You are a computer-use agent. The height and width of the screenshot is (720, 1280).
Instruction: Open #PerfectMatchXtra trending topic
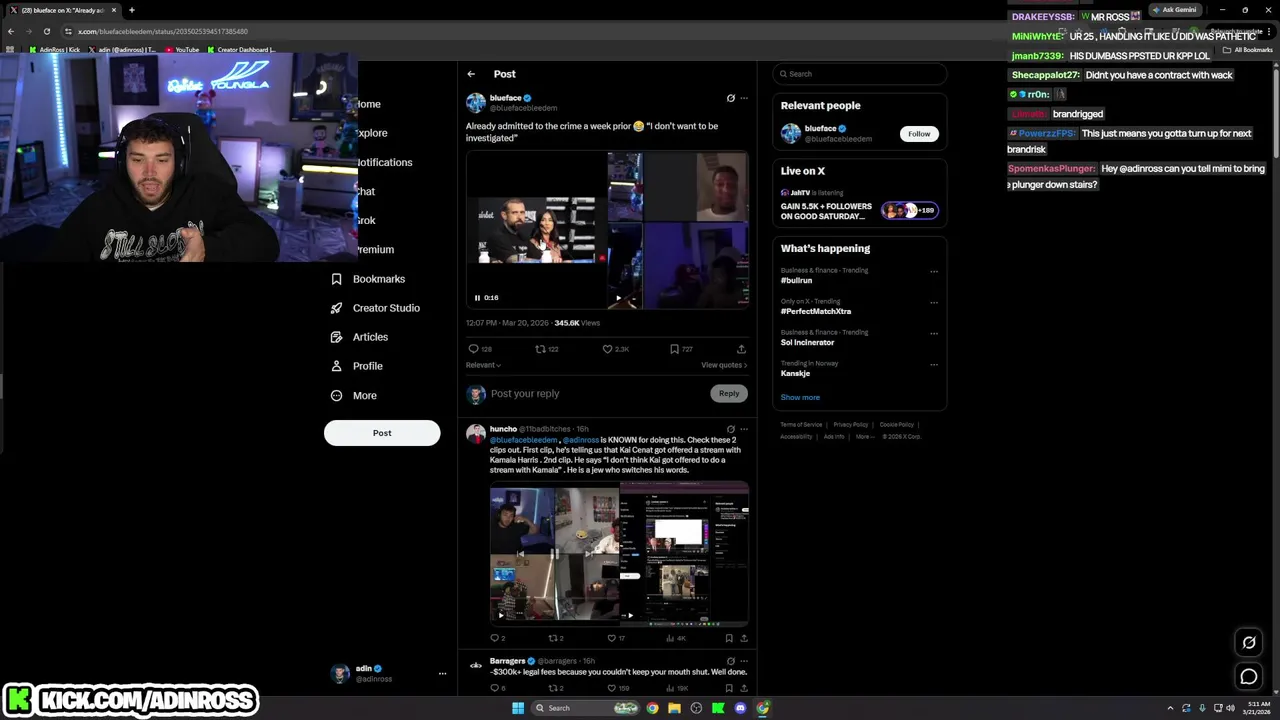816,312
